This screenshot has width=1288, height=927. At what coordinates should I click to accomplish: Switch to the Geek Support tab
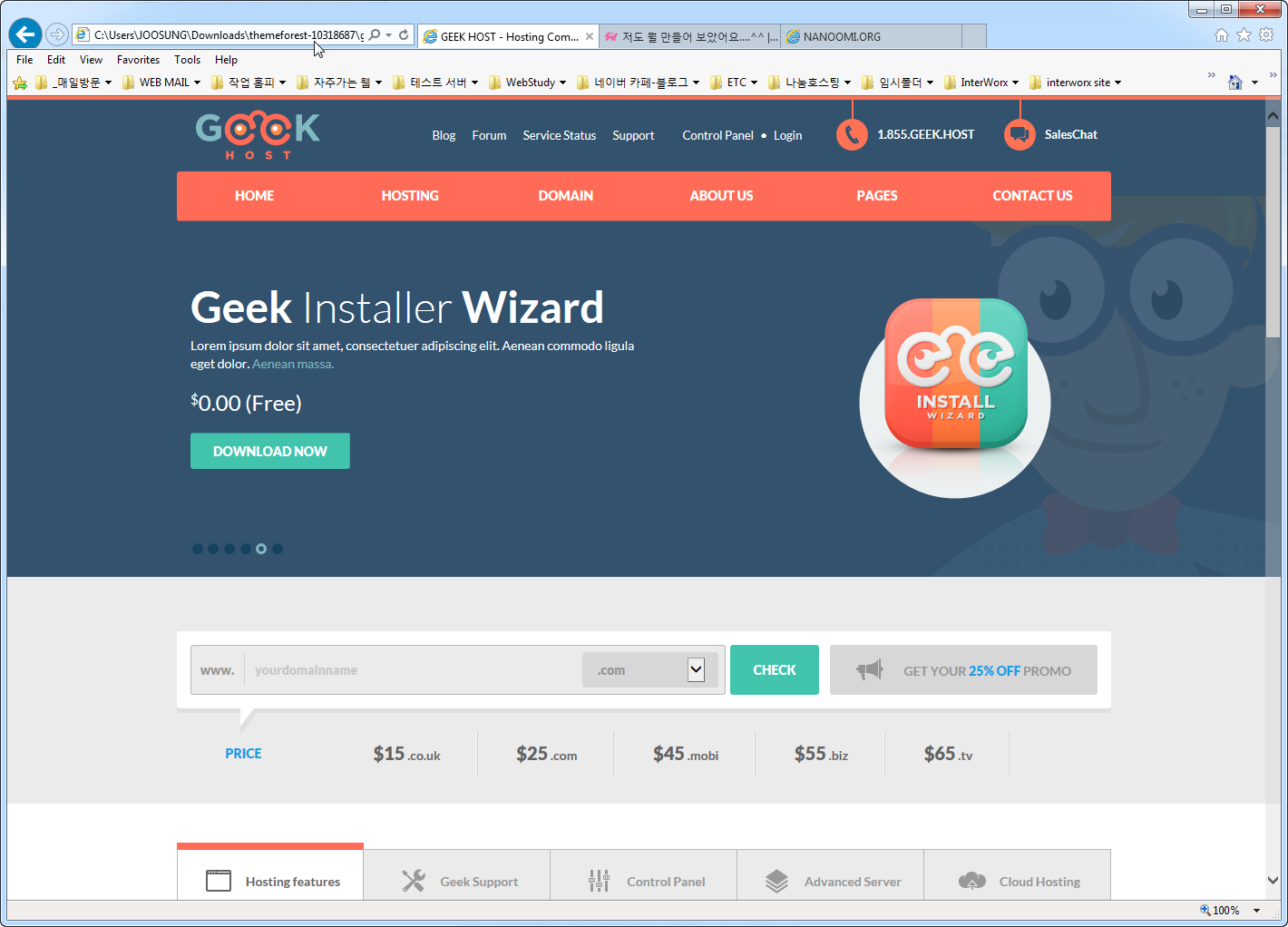(460, 881)
